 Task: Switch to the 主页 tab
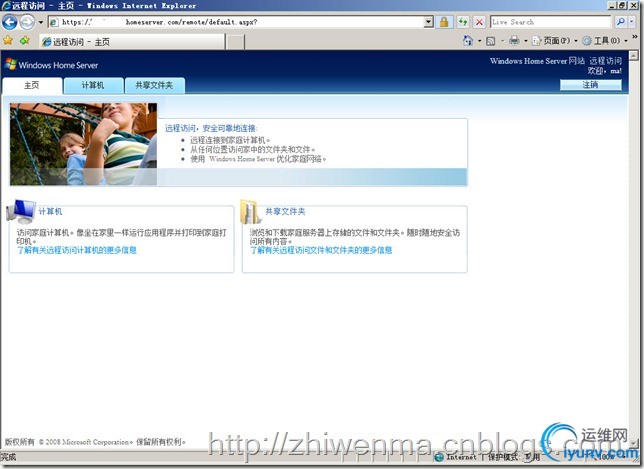[32, 85]
